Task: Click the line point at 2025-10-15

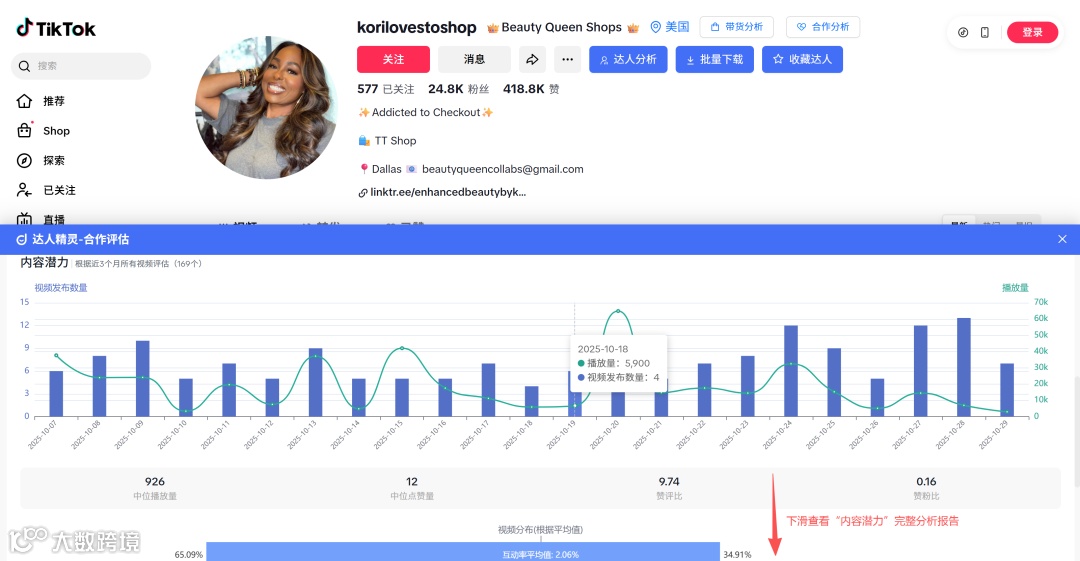Action: pos(402,348)
